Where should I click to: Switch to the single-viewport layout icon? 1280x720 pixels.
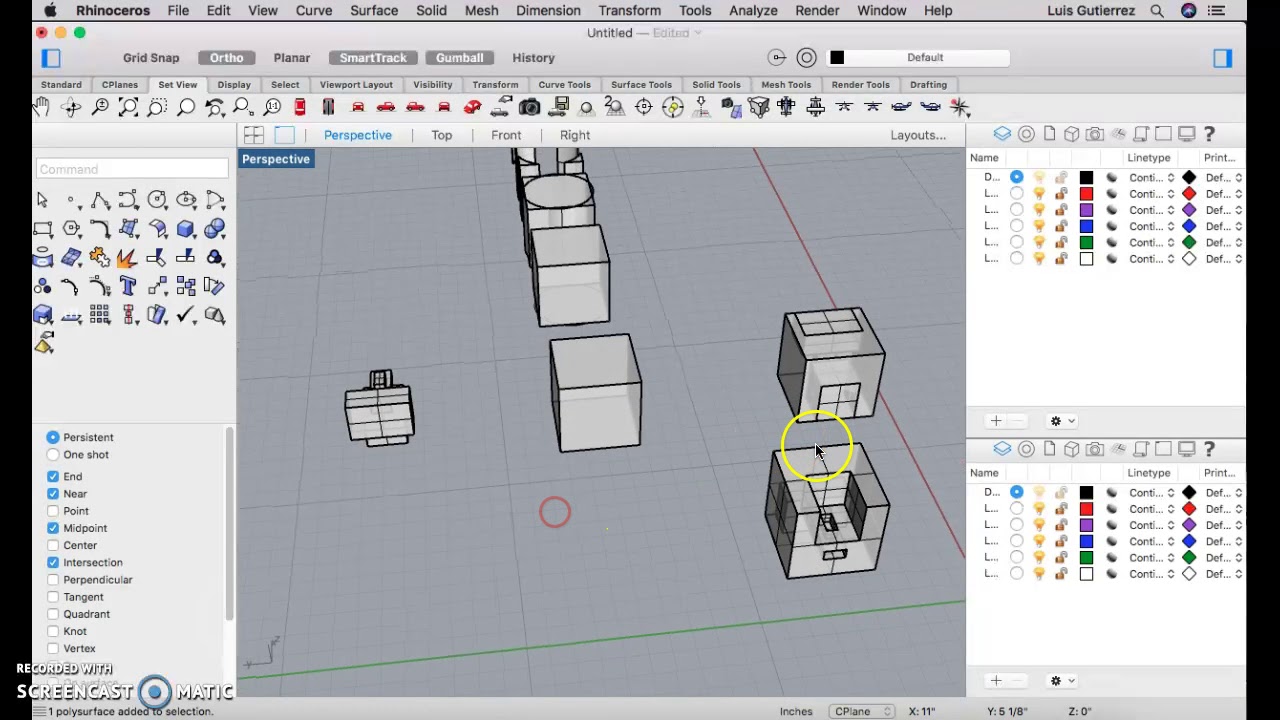pos(285,135)
